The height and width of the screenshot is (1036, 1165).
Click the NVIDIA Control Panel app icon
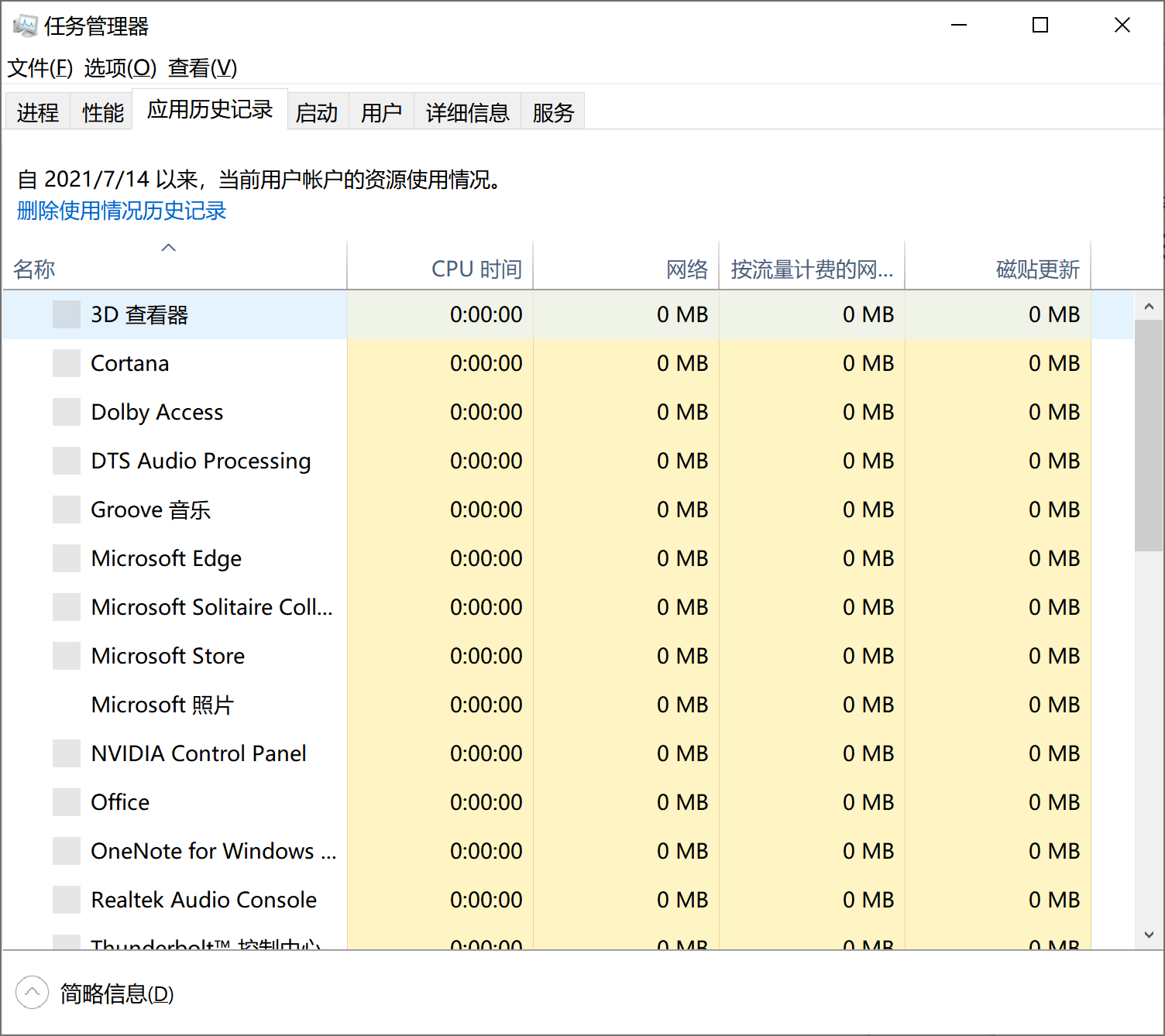click(67, 753)
